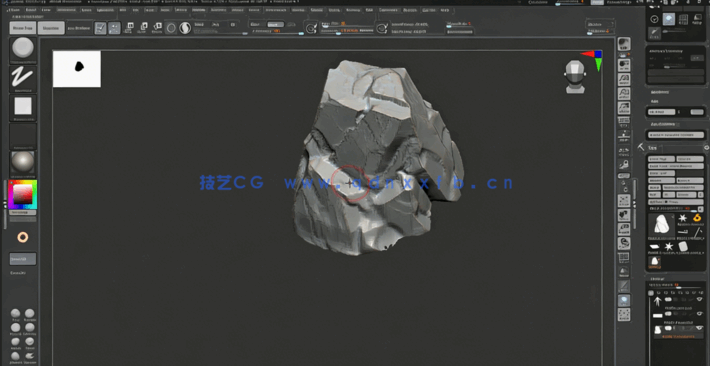Select the Rotate gizmo mode icon
Viewport: 710px width, 366px height.
[157, 28]
